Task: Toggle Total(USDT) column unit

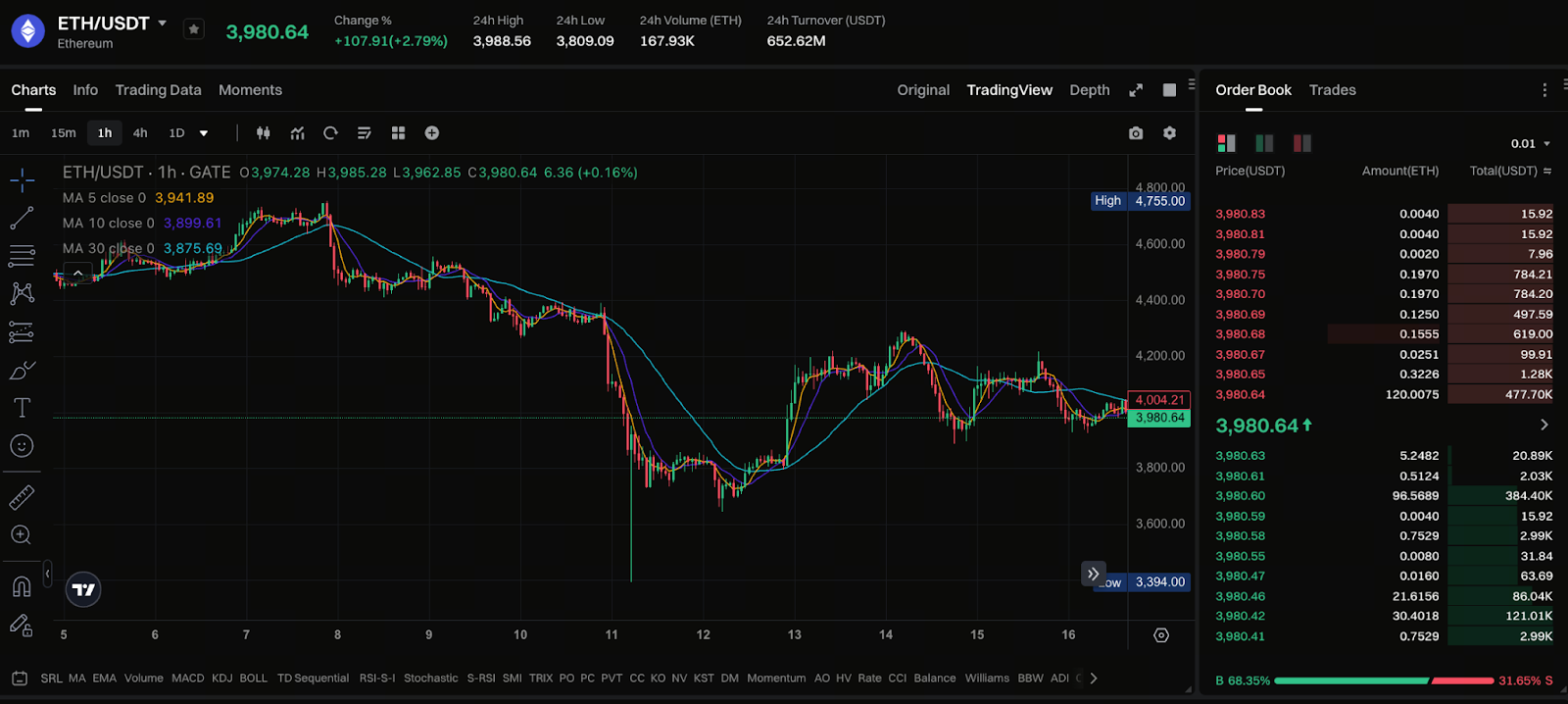Action: click(x=1547, y=172)
